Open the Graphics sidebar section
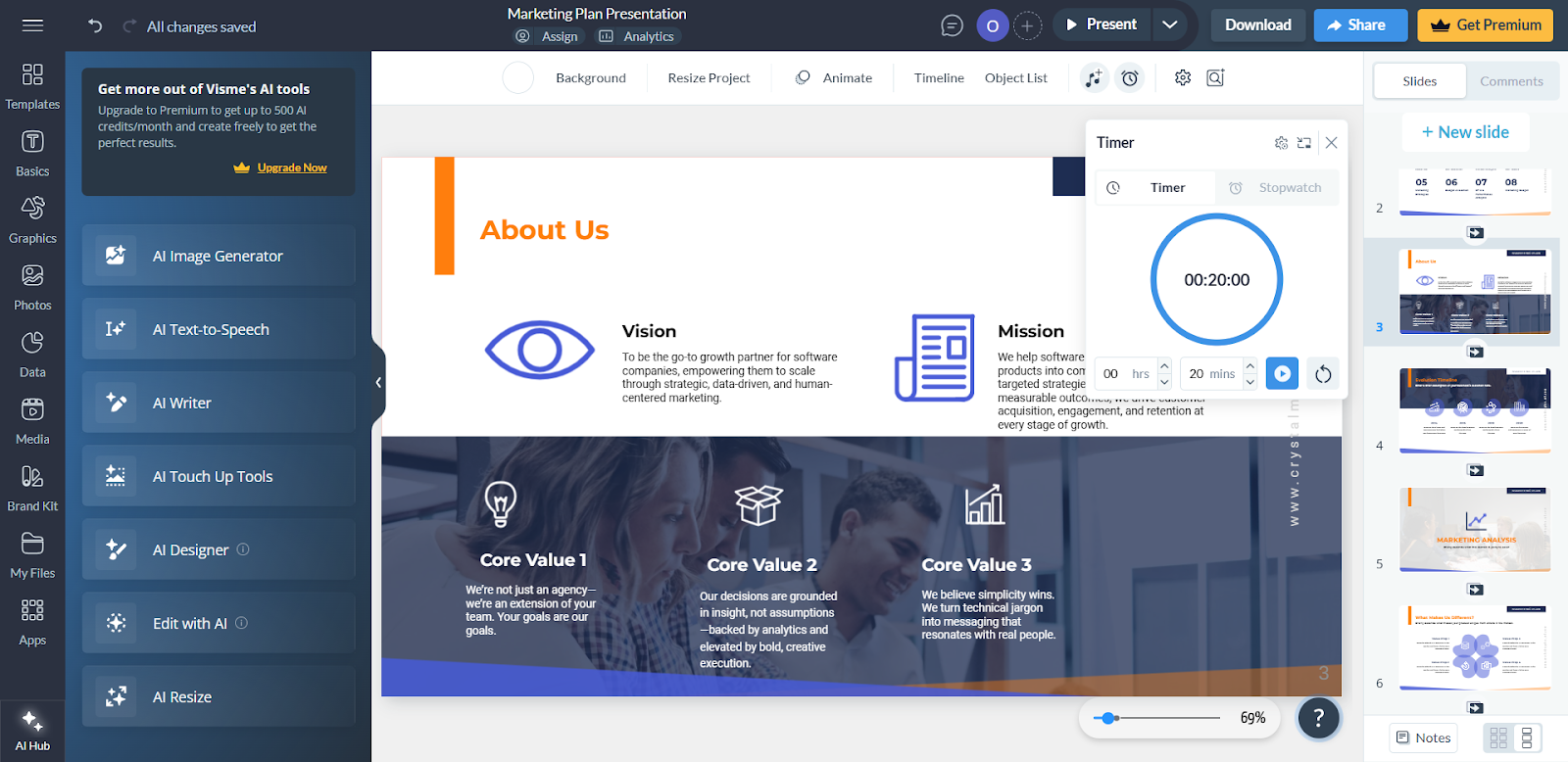 tap(32, 220)
